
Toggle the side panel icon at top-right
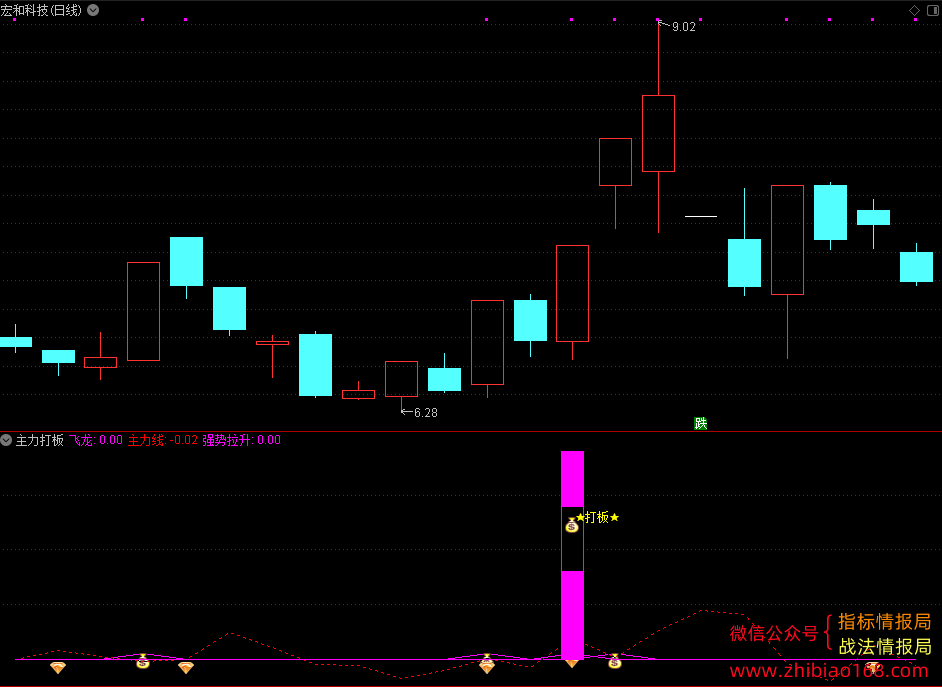coord(933,10)
